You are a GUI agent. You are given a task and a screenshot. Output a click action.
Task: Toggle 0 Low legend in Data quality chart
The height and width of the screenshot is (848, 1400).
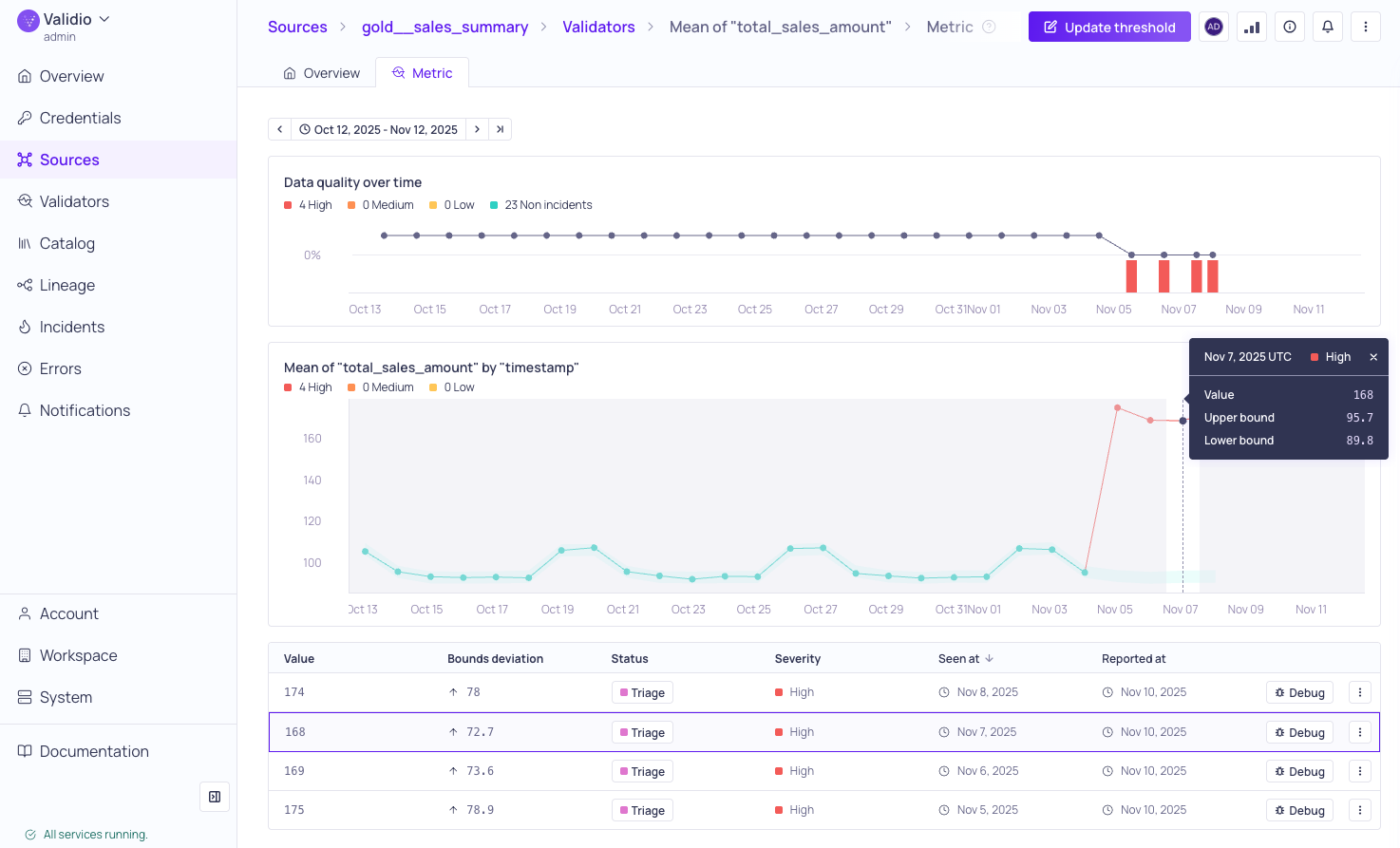tap(452, 205)
